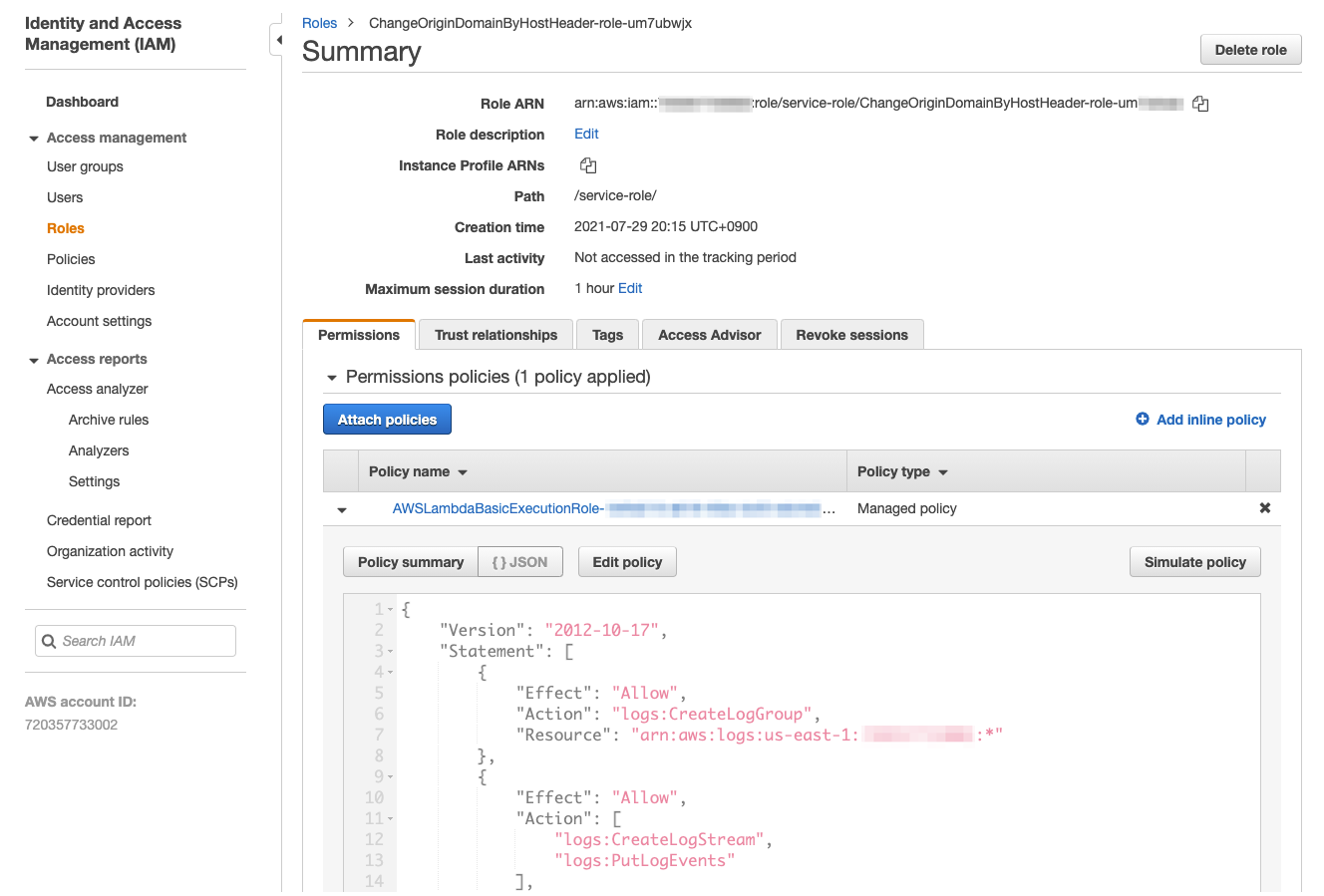Click the AWS account ID number 720357733002
This screenshot has width=1324, height=896.
[x=71, y=725]
